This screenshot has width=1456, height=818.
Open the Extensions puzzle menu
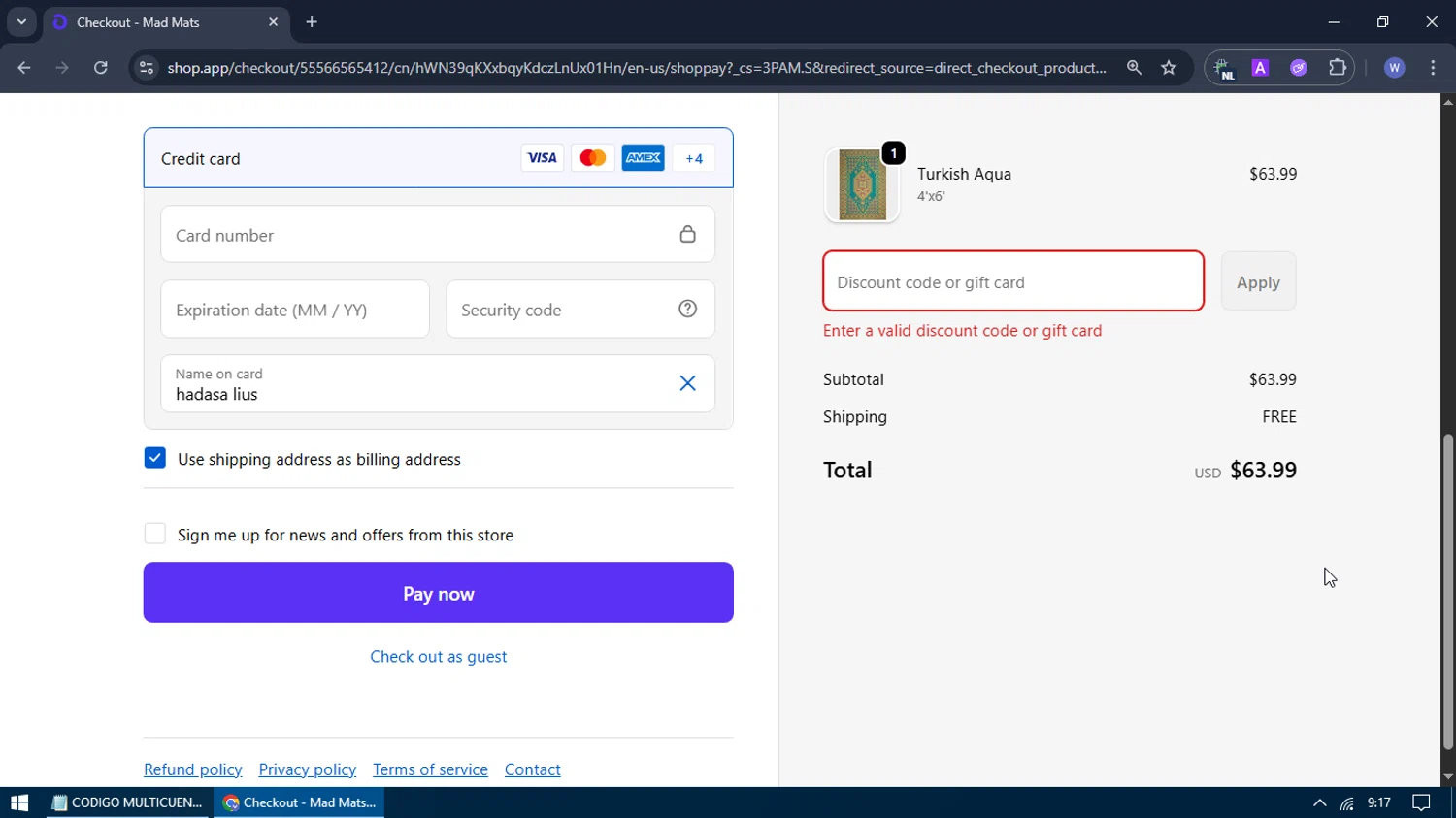point(1338,68)
